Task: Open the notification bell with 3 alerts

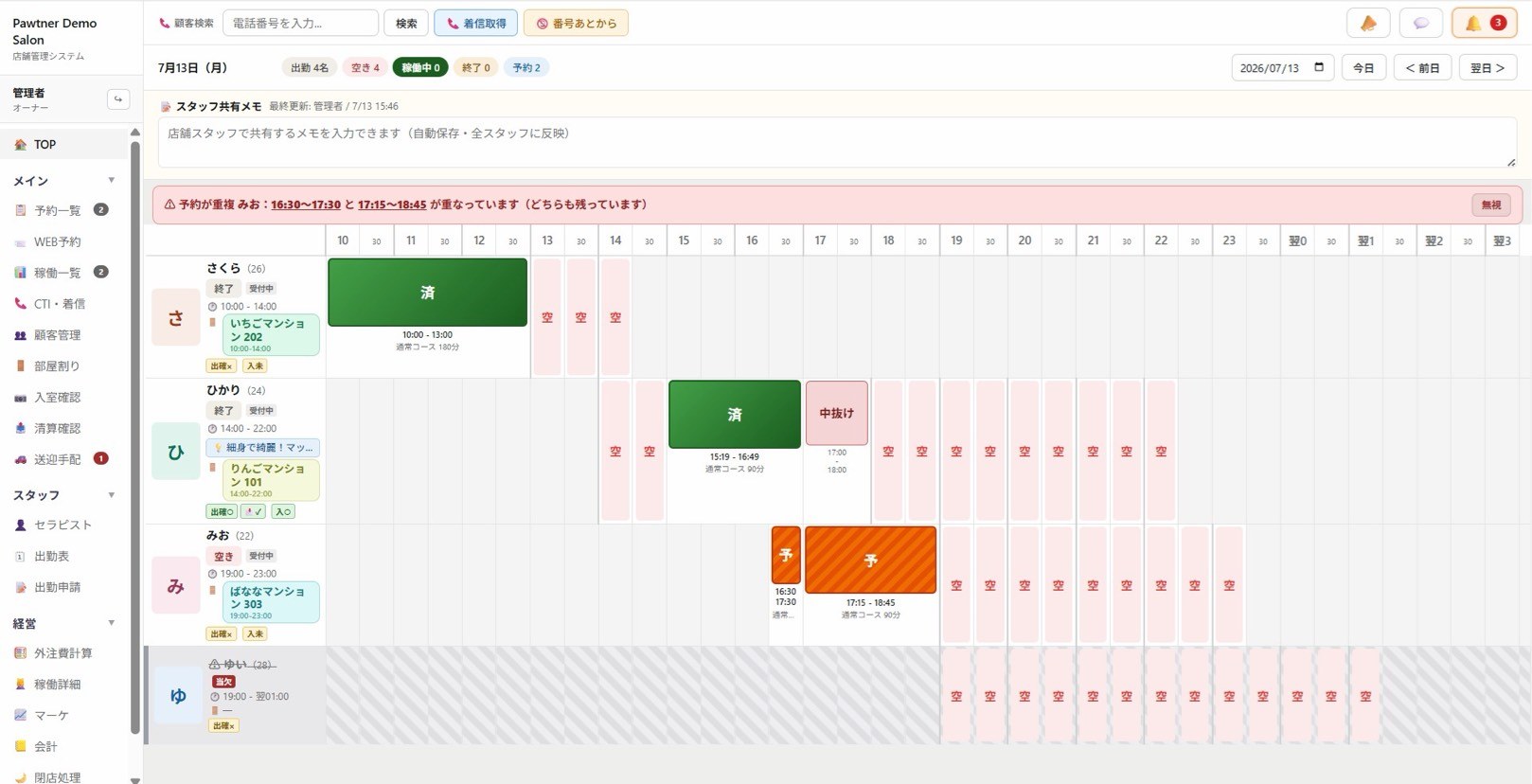Action: click(1484, 23)
